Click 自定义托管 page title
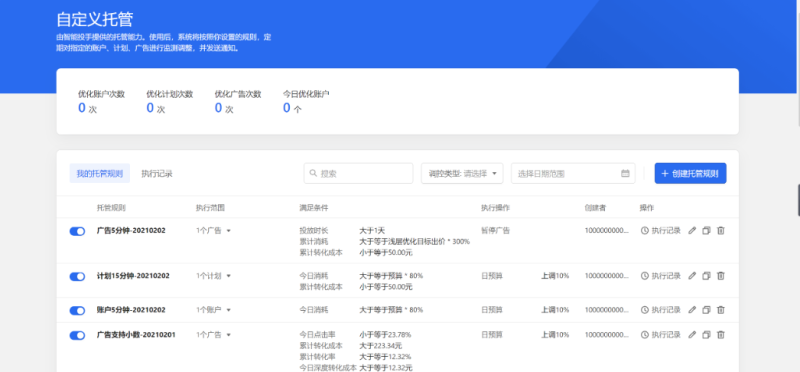 (x=94, y=19)
